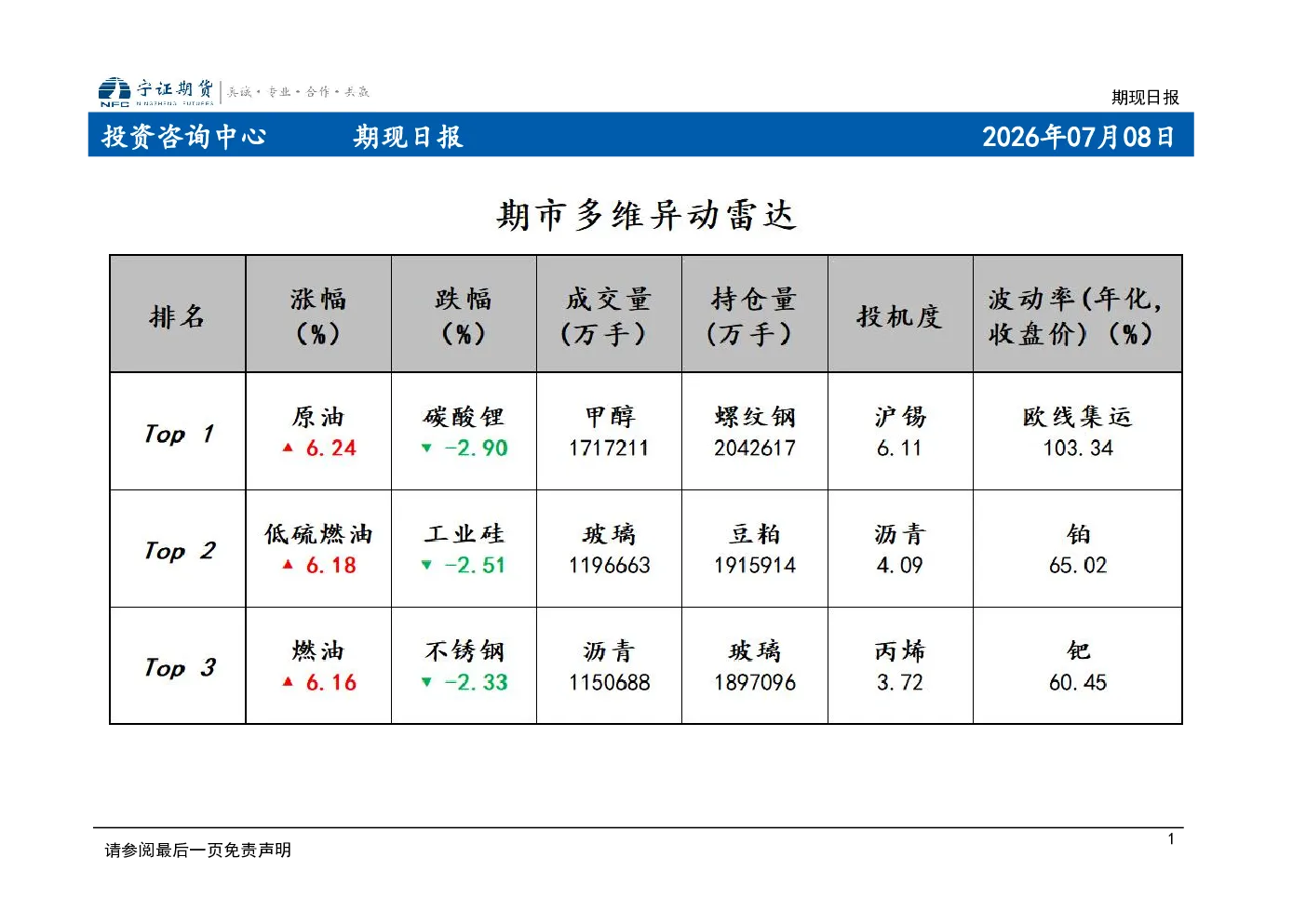Click the Top 3 row label
The height and width of the screenshot is (924, 1306).
179,668
